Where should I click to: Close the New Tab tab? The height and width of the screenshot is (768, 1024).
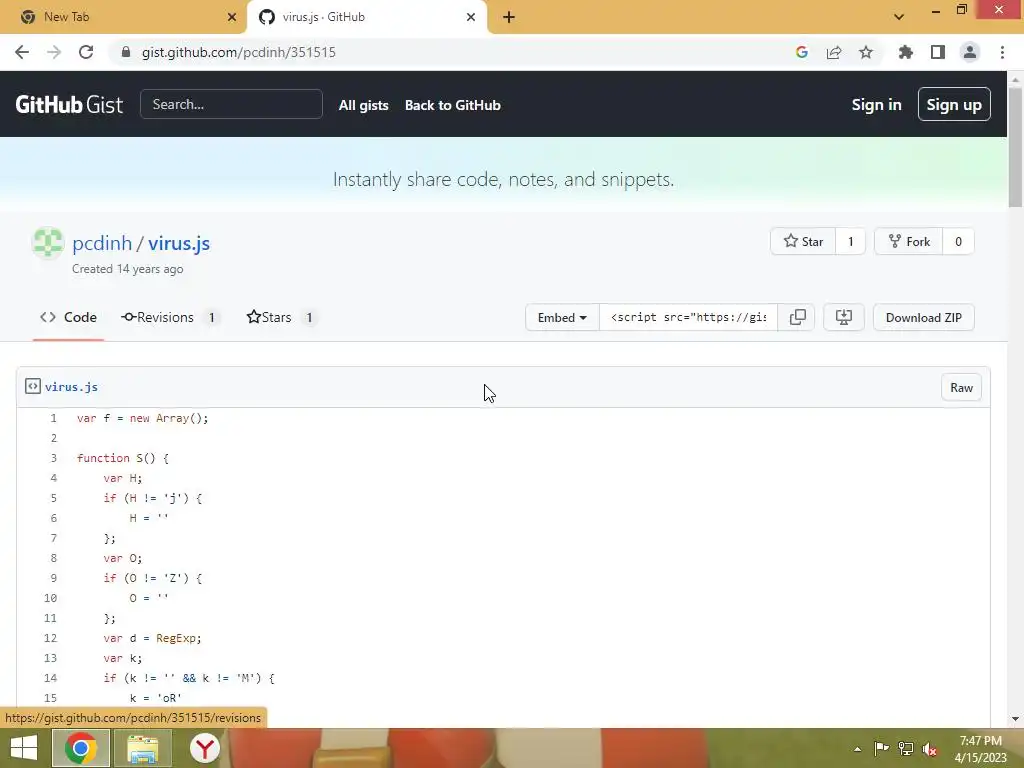[x=232, y=17]
